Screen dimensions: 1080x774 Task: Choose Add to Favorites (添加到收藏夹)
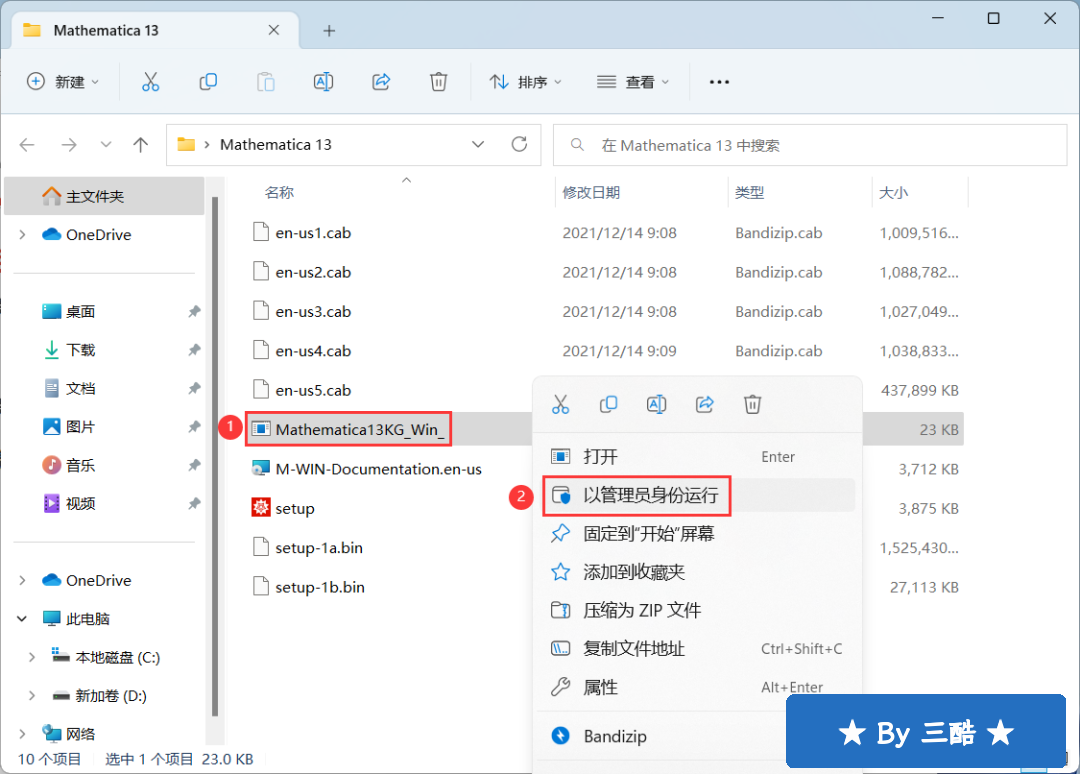(x=698, y=572)
